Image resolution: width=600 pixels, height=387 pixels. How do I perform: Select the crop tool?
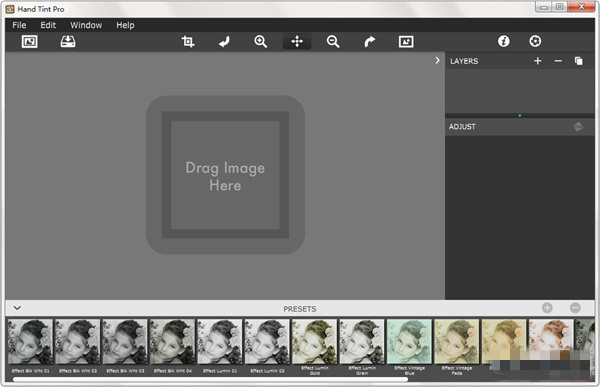pos(188,41)
